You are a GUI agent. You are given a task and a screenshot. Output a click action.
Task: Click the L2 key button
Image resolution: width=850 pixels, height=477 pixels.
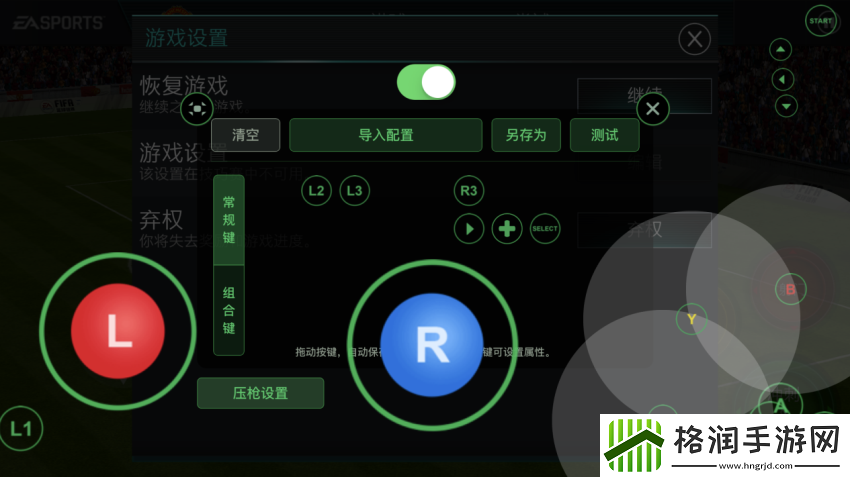click(317, 190)
